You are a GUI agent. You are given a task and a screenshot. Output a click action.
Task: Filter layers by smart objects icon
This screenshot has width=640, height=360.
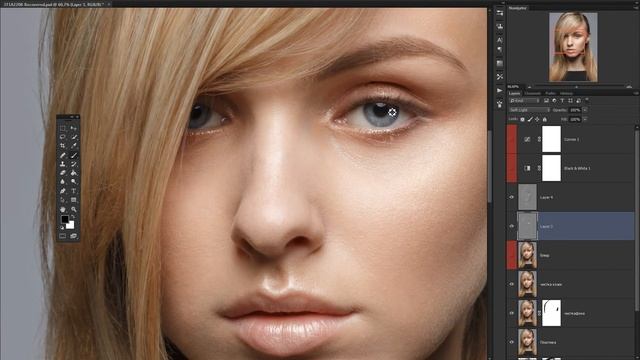pyautogui.click(x=578, y=101)
